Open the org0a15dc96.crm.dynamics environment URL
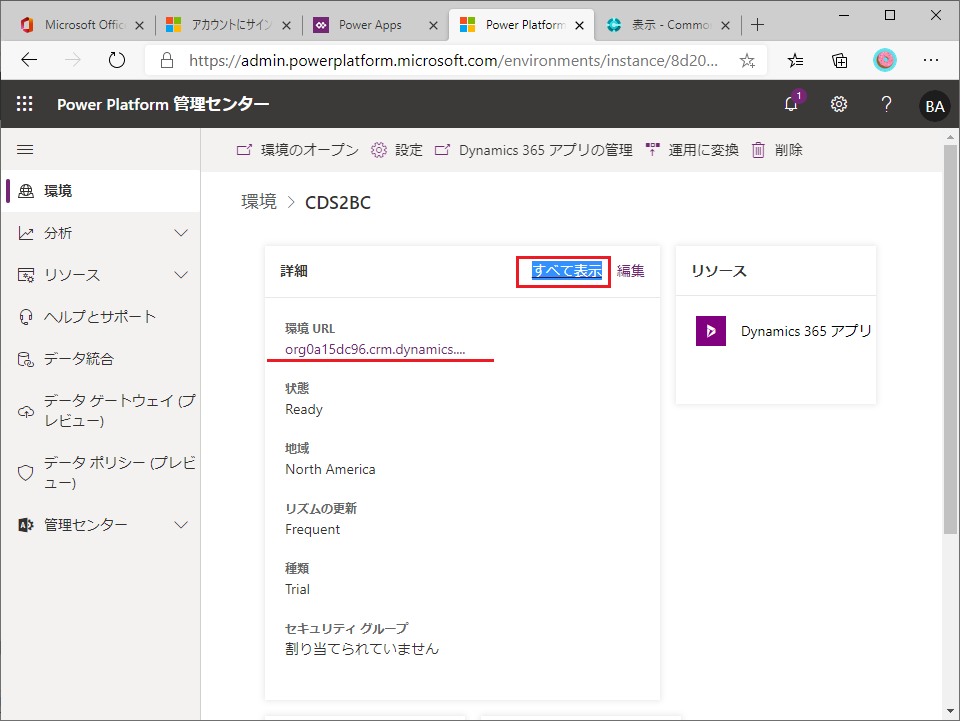This screenshot has height=721, width=960. click(x=375, y=349)
